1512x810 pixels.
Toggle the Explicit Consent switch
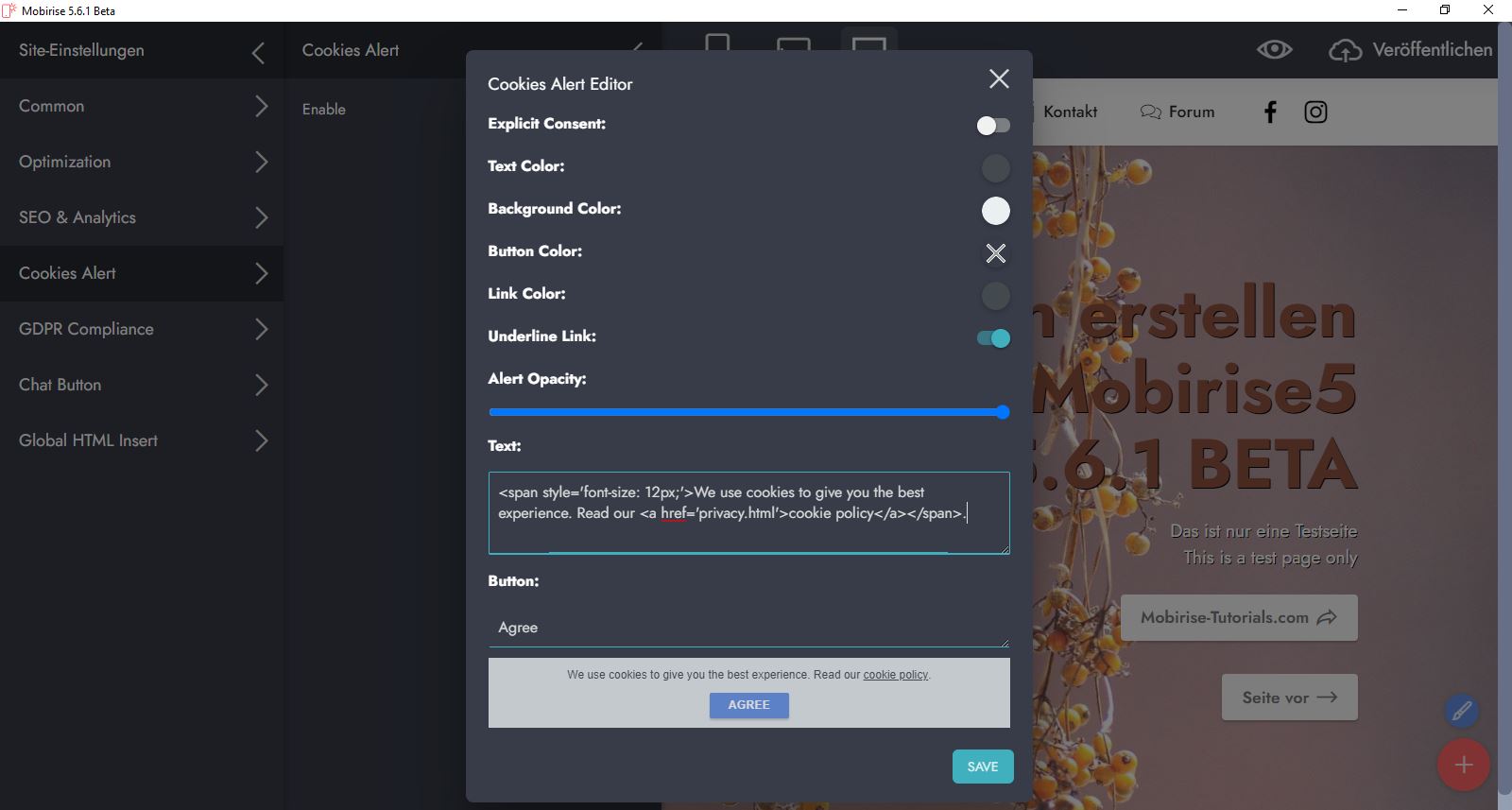tap(993, 125)
